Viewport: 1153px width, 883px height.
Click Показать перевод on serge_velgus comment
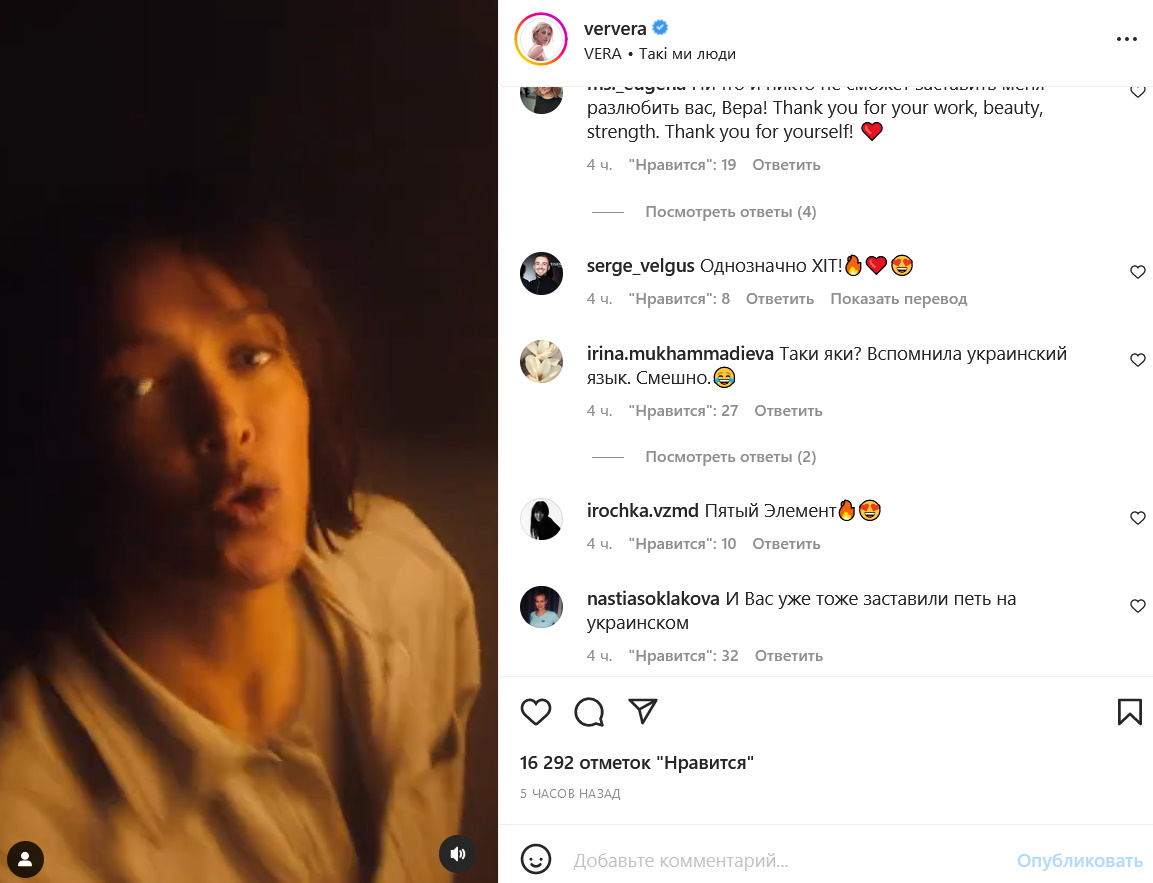coord(899,298)
